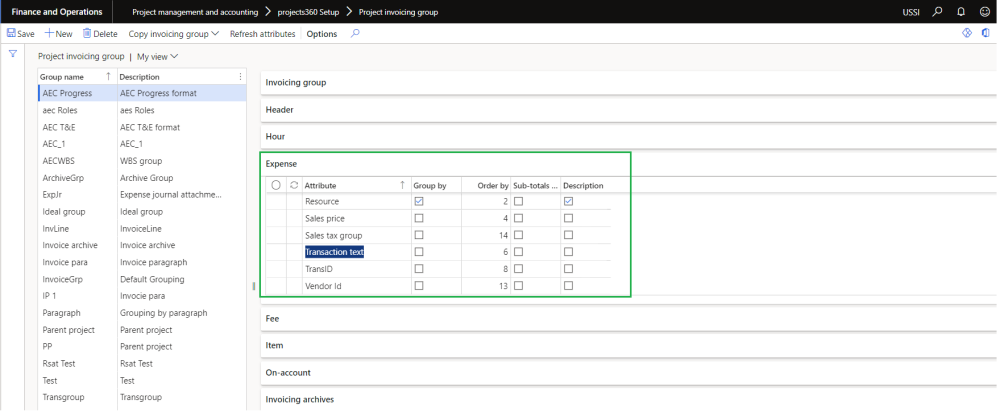1000x420 pixels.
Task: Click the Description column header in group list
Action: click(x=140, y=76)
